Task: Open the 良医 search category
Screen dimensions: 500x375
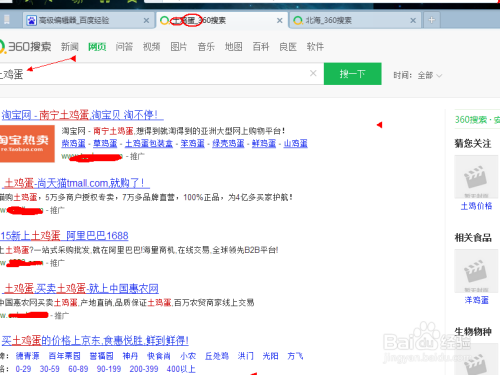Action: pyautogui.click(x=288, y=47)
